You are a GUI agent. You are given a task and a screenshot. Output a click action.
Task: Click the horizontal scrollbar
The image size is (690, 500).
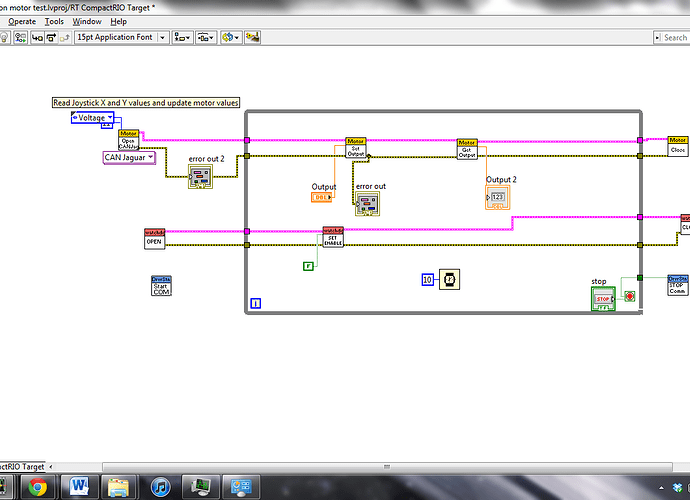[x=387, y=467]
